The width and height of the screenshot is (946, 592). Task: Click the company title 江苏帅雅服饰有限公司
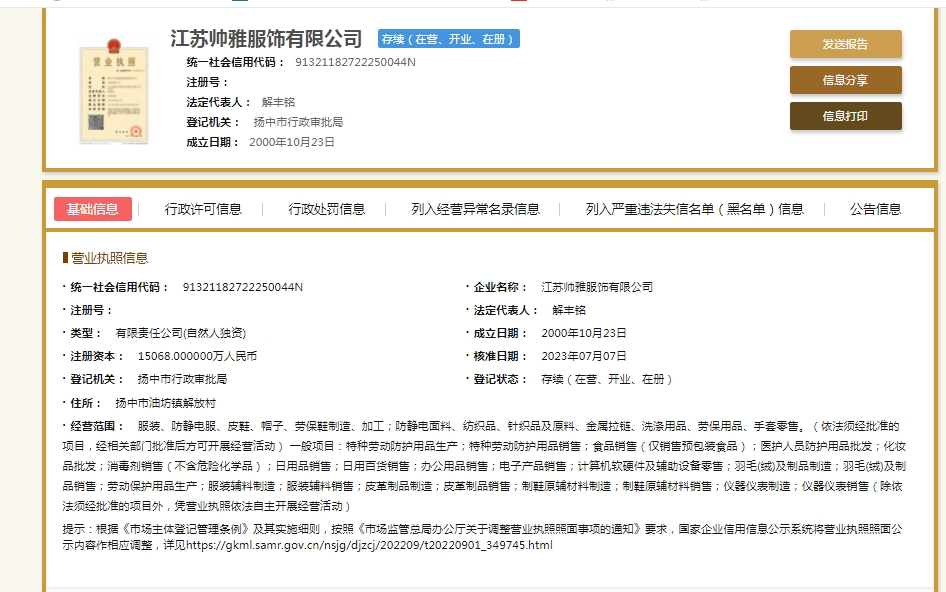266,39
